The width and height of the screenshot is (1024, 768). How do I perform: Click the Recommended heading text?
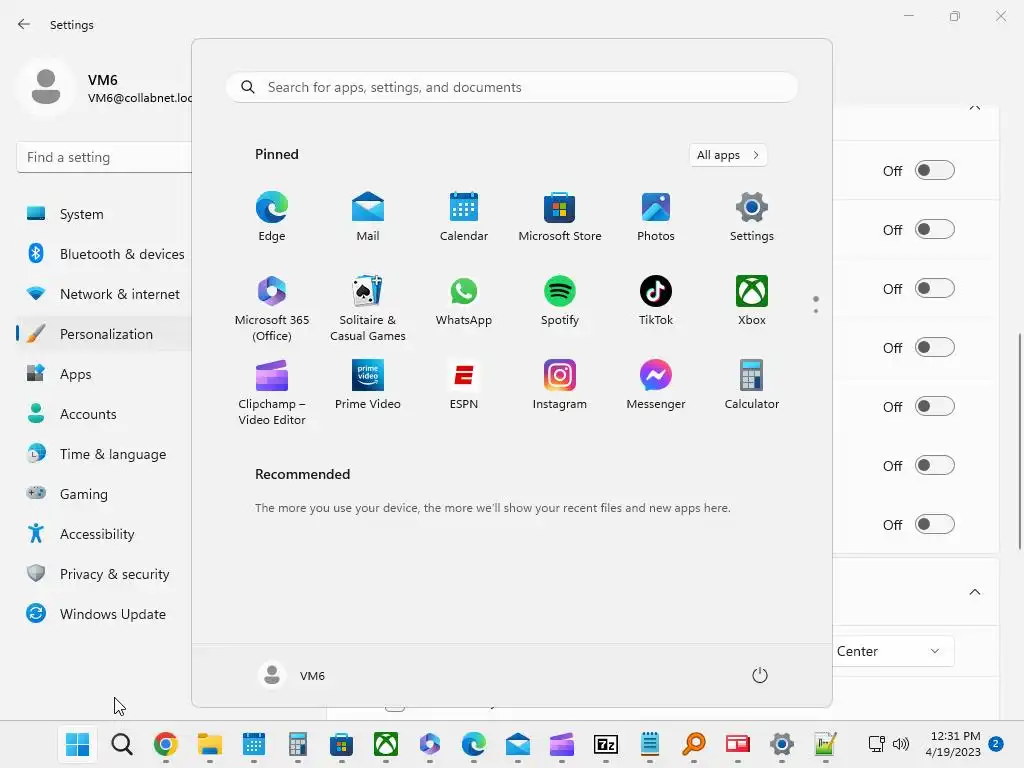point(302,474)
